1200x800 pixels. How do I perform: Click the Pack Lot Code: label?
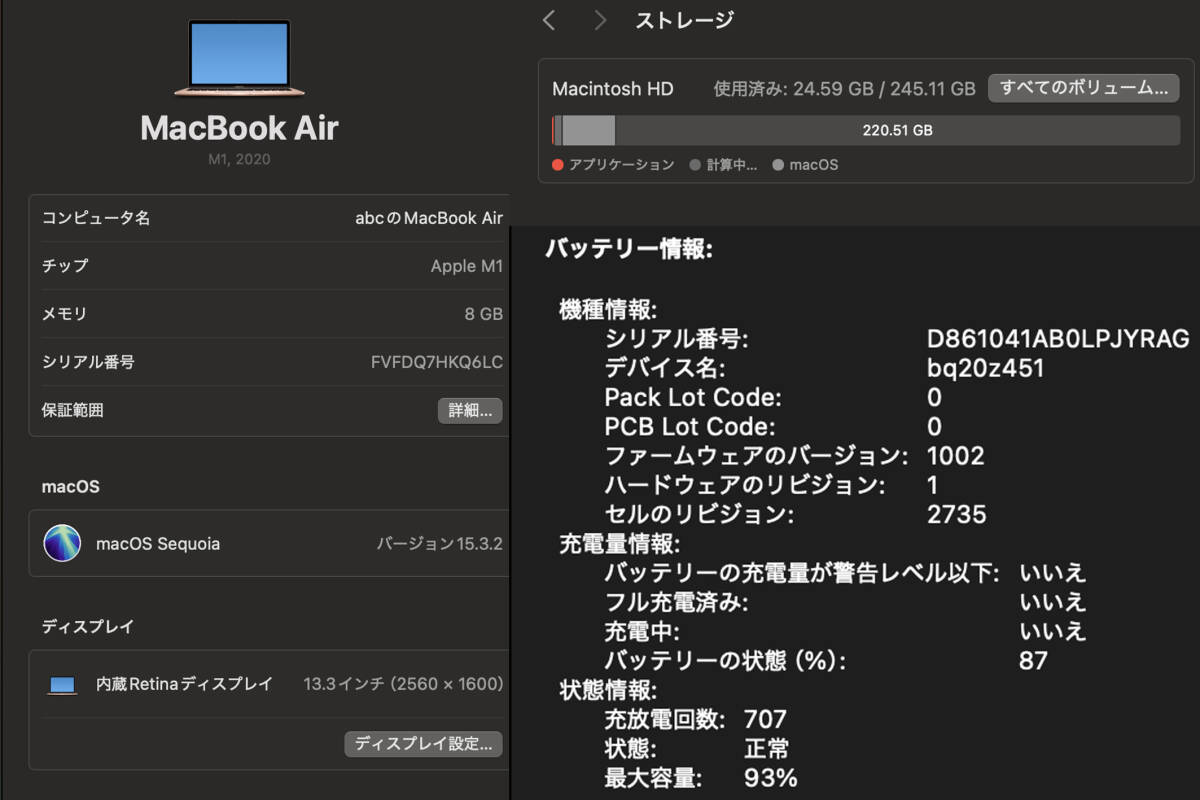[693, 398]
